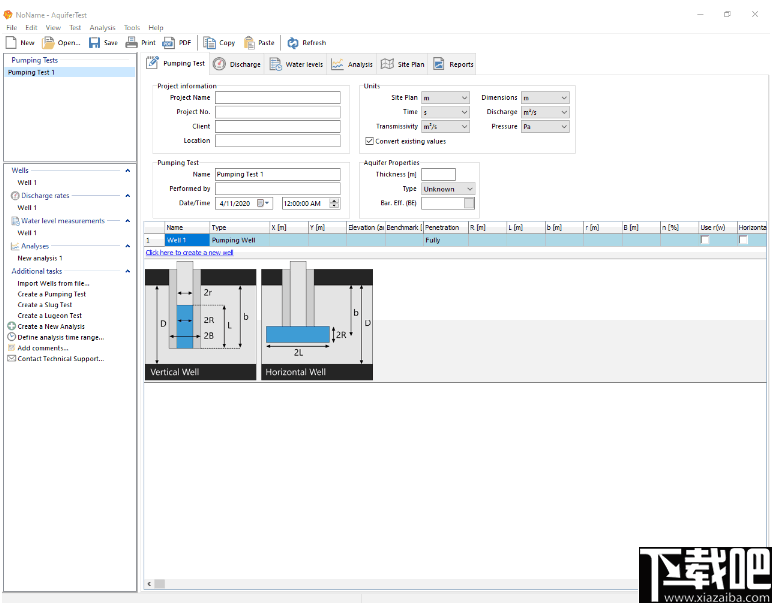The image size is (774, 603).
Task: Collapse the Analyses section chevron
Action: [128, 246]
